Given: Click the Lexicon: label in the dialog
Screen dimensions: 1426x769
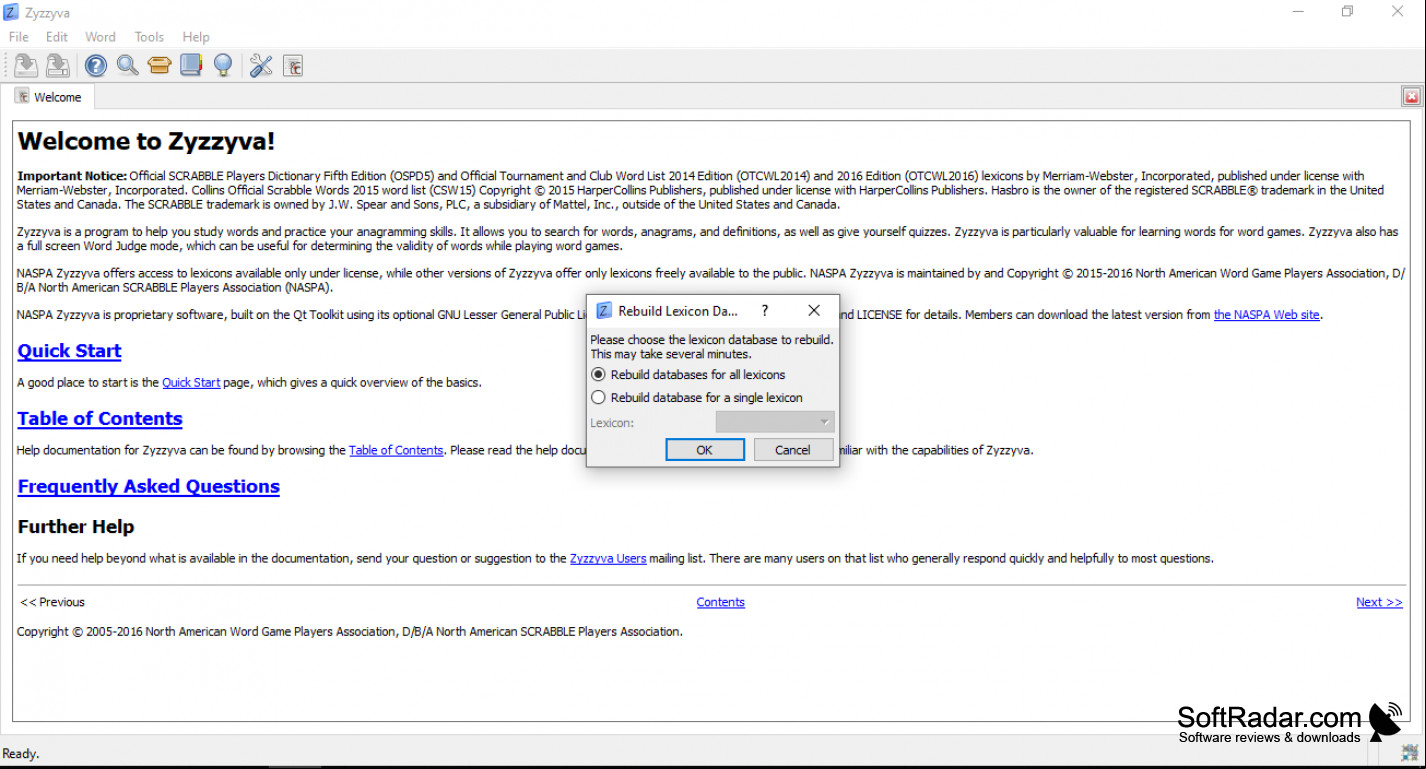Looking at the screenshot, I should coord(612,423).
